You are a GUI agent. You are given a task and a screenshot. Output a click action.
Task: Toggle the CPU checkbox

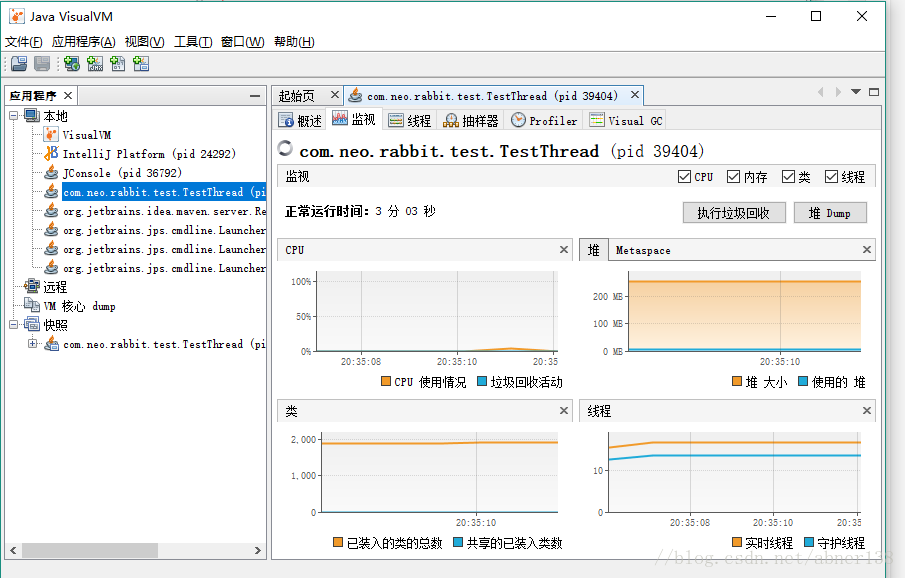(x=685, y=177)
